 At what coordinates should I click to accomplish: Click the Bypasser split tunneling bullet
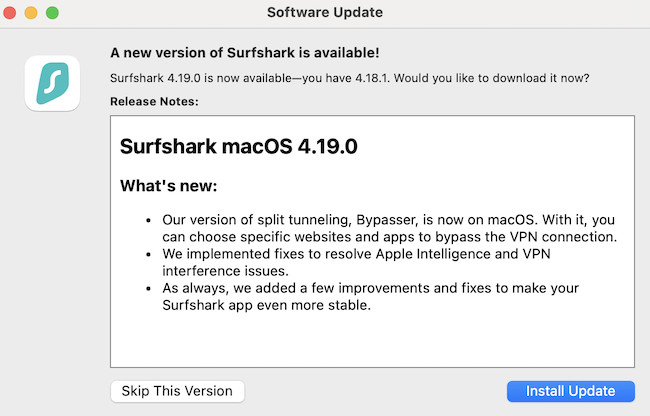click(390, 228)
